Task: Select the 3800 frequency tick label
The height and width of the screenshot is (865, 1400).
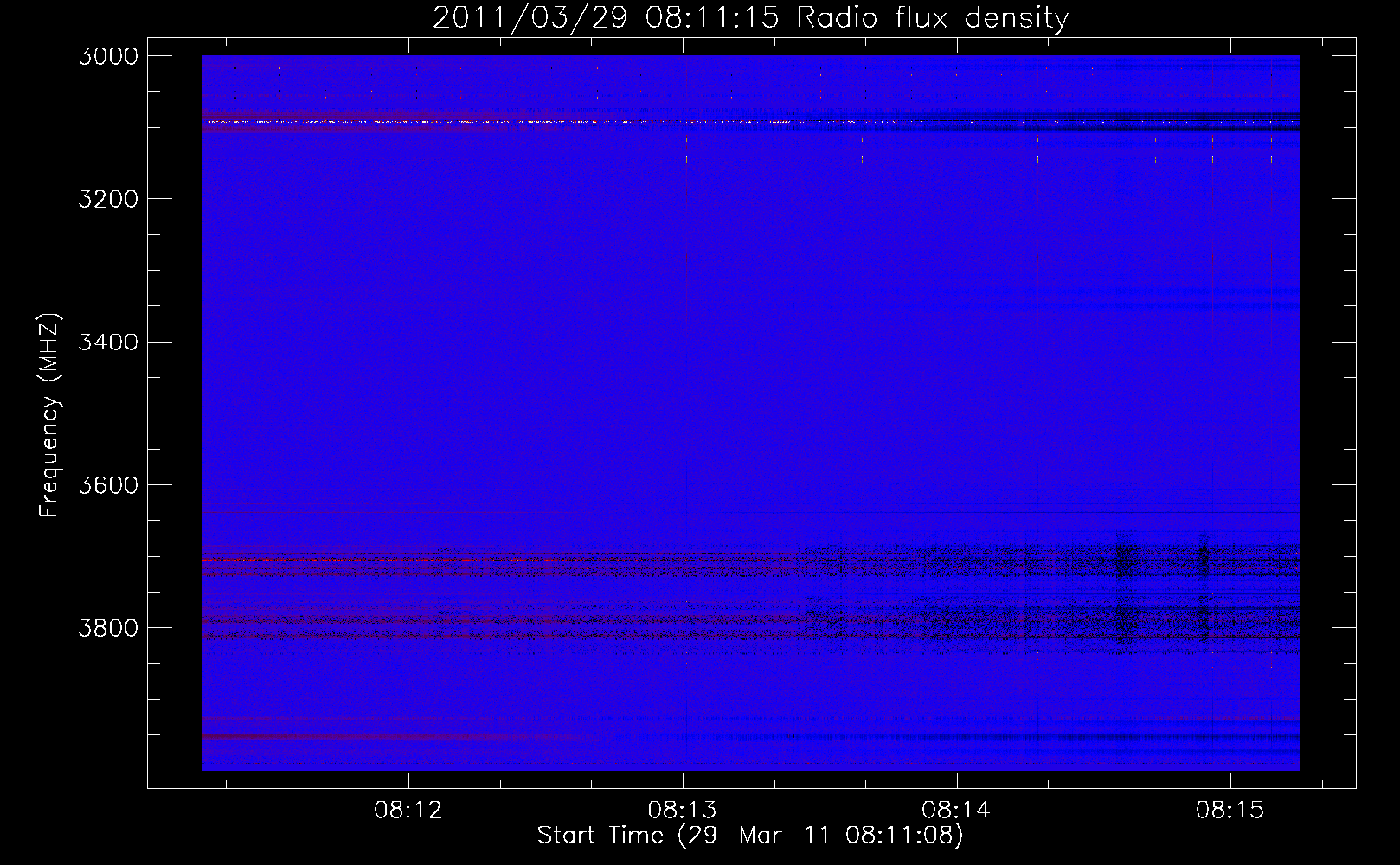Action: coord(108,627)
